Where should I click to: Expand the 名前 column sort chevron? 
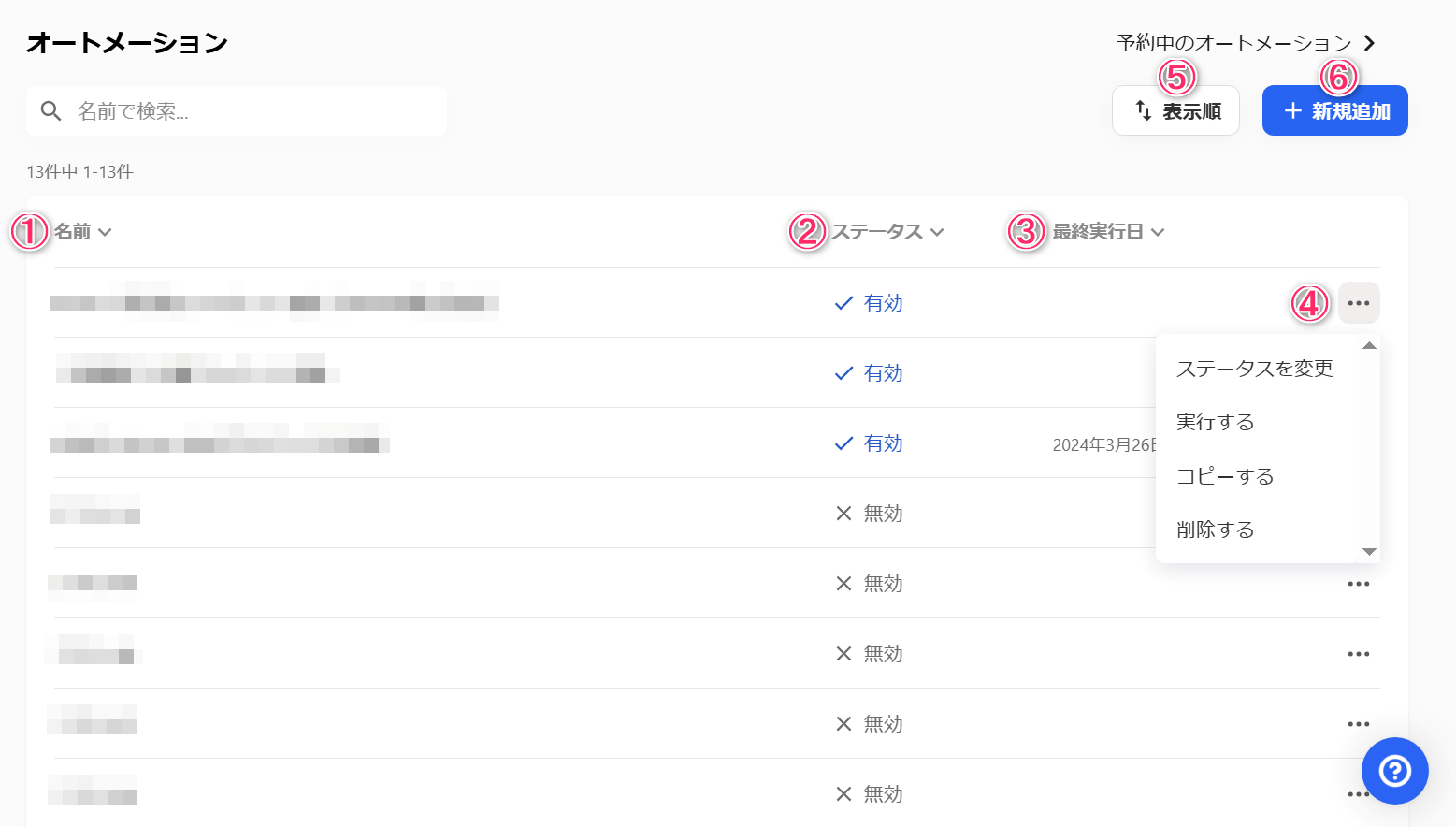coord(105,232)
